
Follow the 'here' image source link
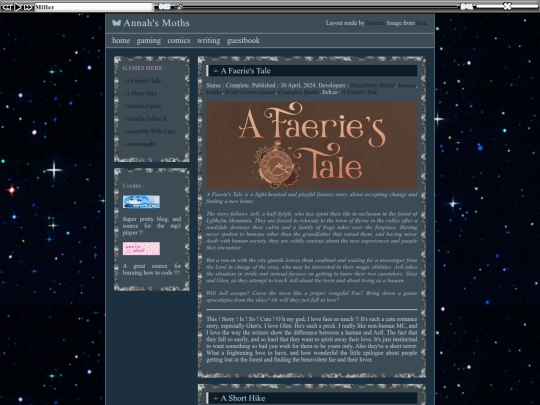pyautogui.click(x=421, y=23)
